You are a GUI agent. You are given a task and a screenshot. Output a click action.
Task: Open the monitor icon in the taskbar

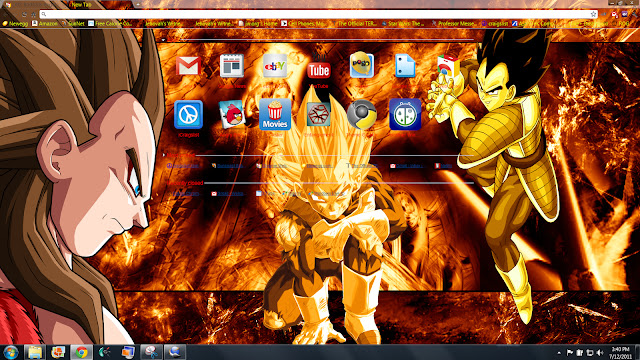[128, 352]
